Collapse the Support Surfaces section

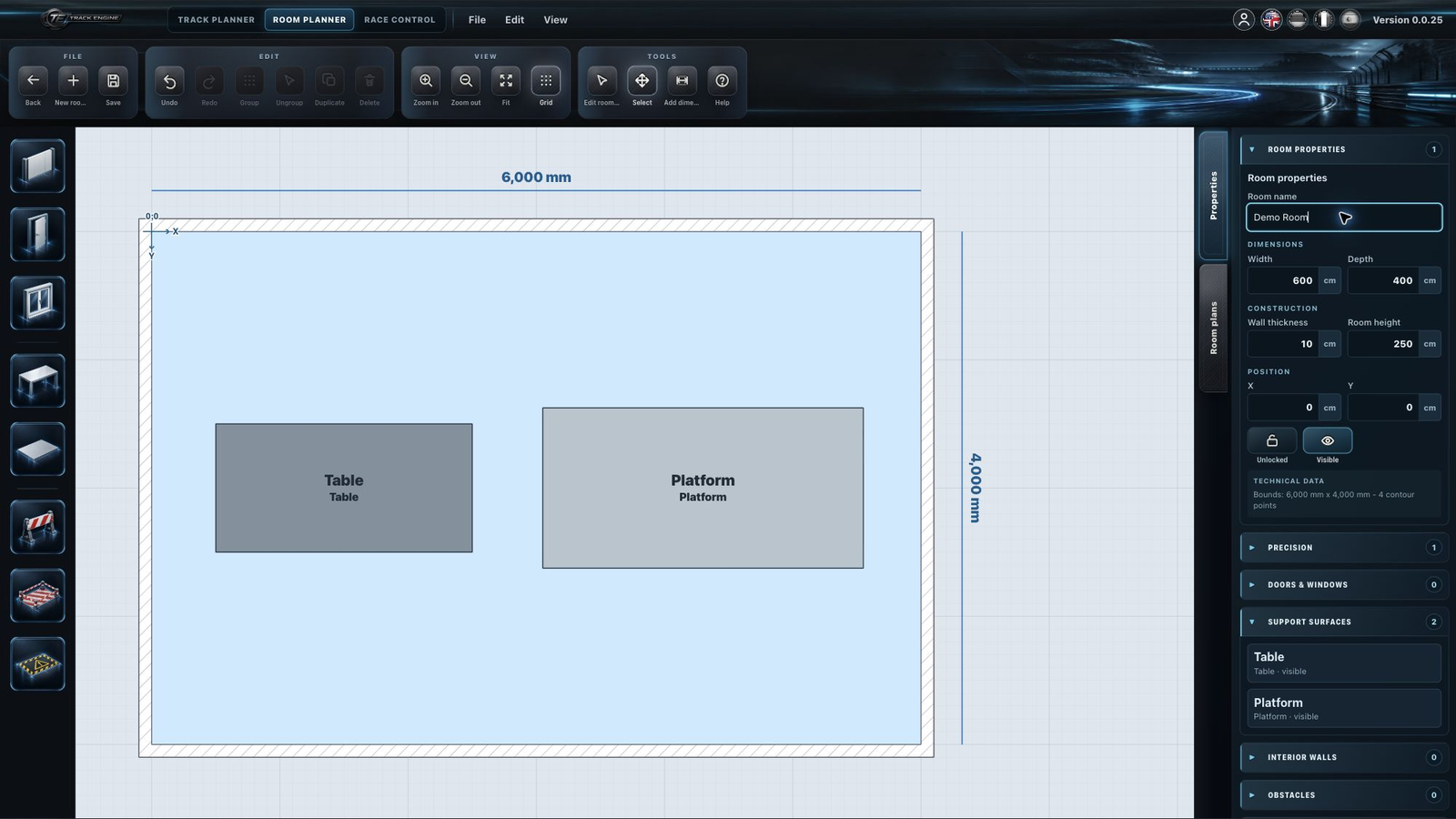[1343, 622]
